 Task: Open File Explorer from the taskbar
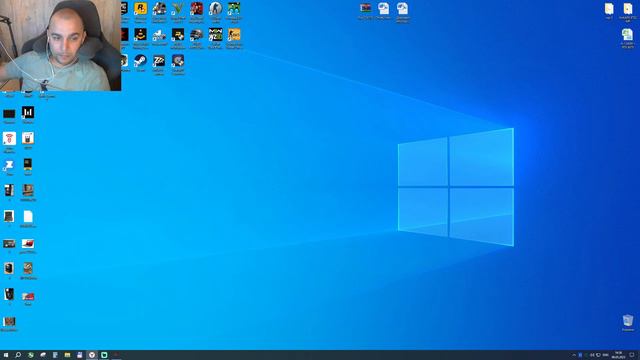(67, 355)
